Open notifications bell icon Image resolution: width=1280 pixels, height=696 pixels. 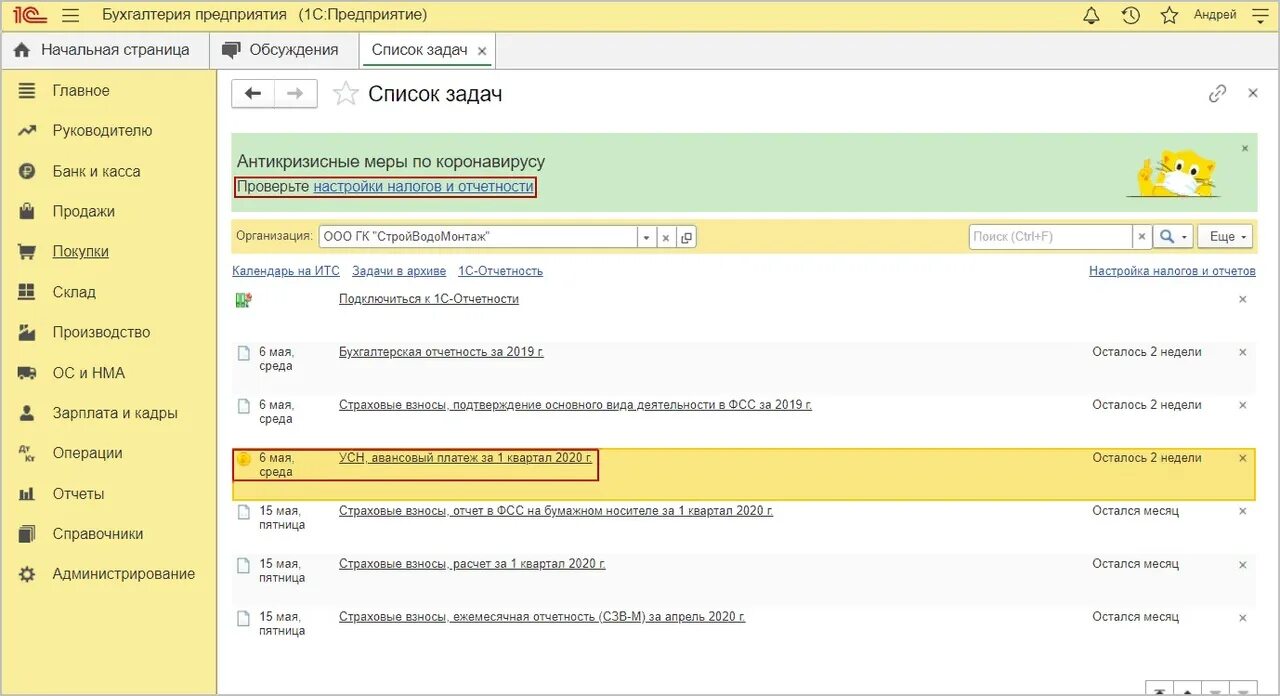tap(1092, 15)
